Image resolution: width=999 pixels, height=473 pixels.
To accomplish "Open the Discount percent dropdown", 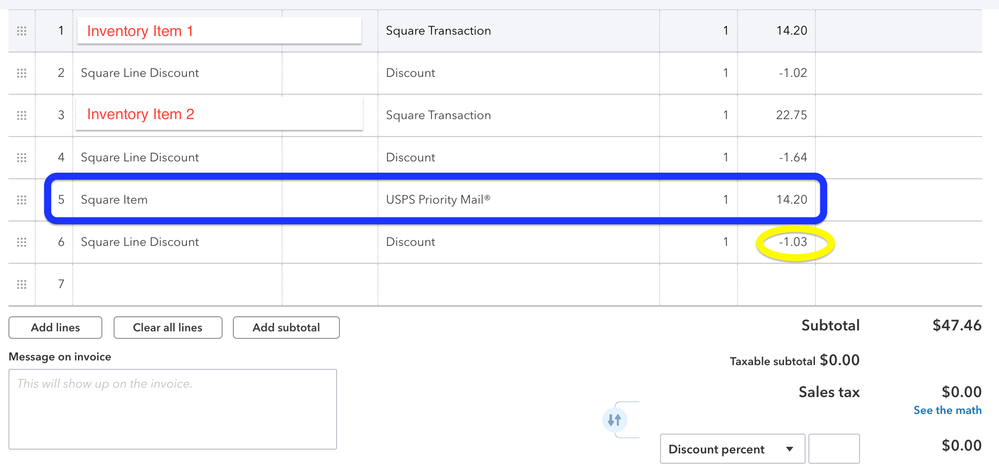I will click(732, 449).
